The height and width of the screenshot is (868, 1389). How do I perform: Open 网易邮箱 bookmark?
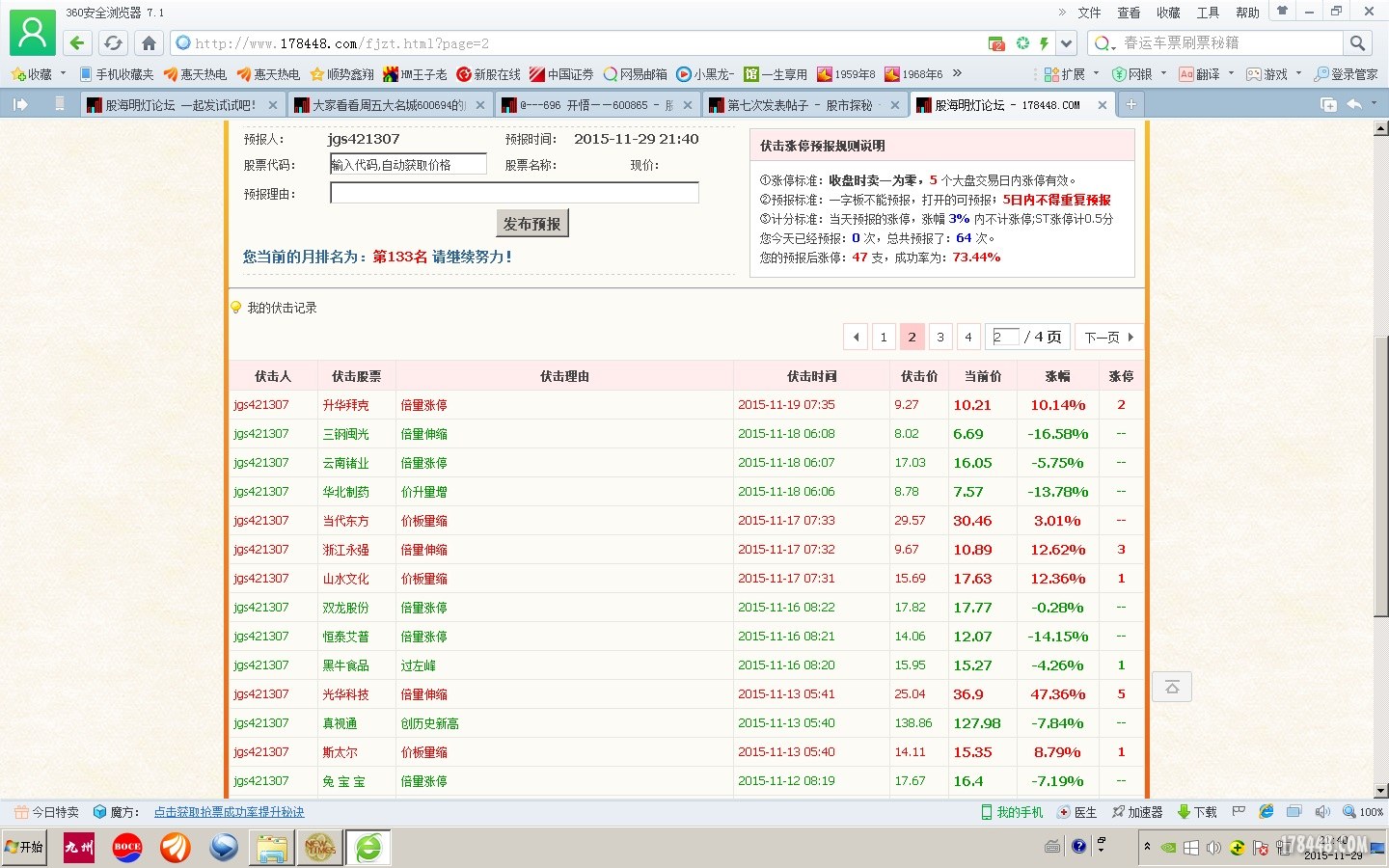click(x=635, y=74)
